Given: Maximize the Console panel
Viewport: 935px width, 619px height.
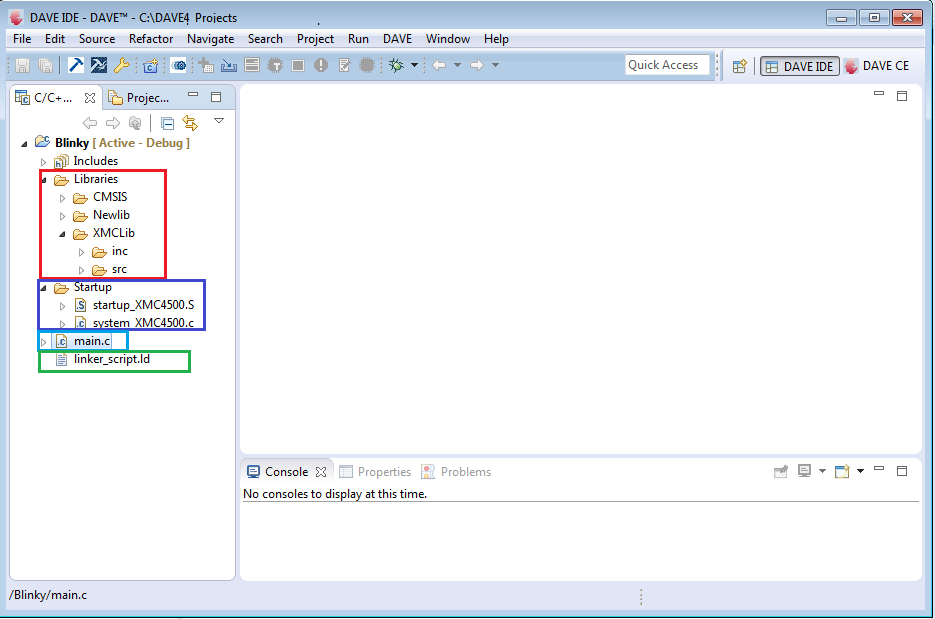Looking at the screenshot, I should pyautogui.click(x=902, y=471).
